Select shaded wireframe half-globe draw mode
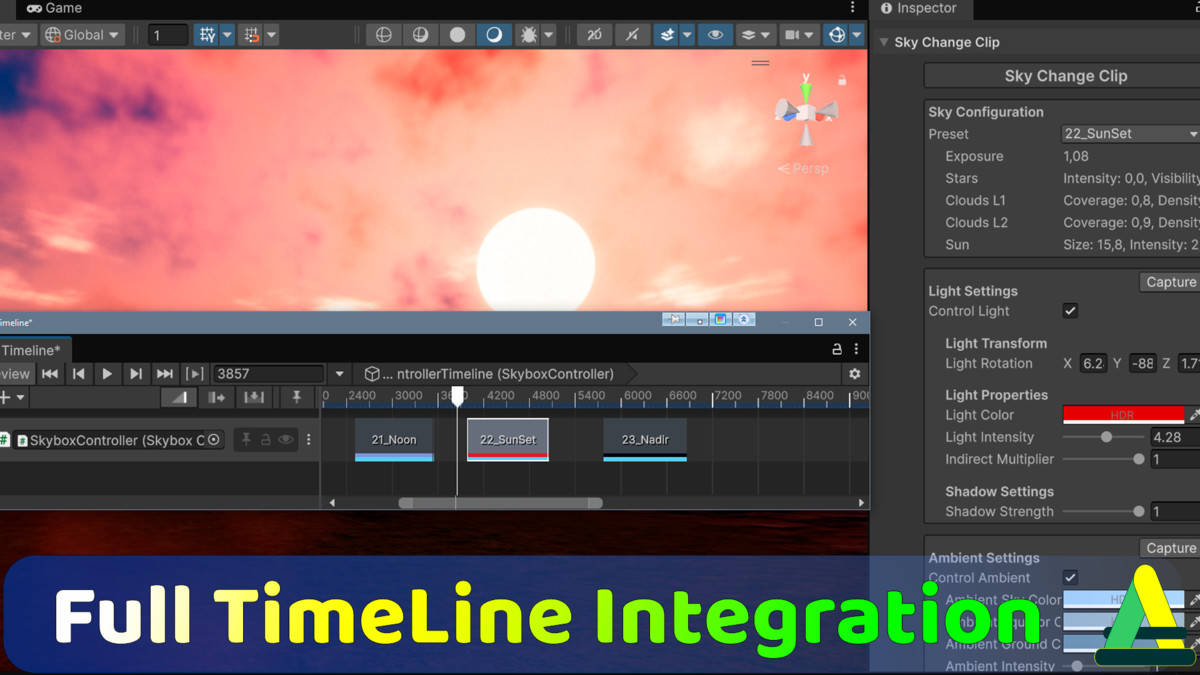 point(421,35)
